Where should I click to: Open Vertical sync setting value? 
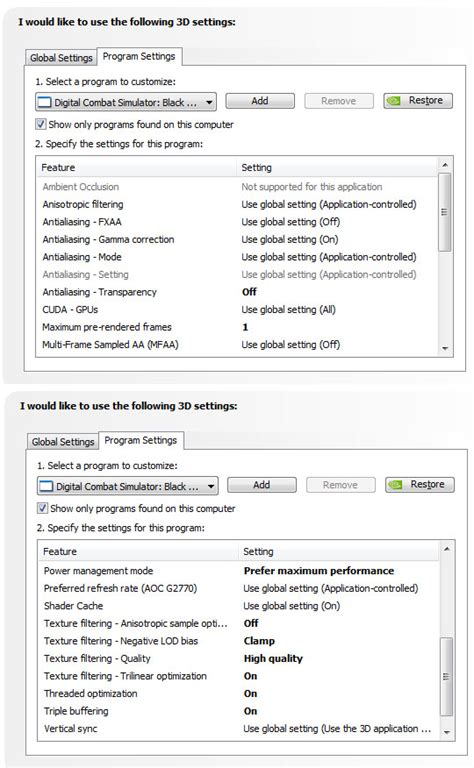(337, 729)
